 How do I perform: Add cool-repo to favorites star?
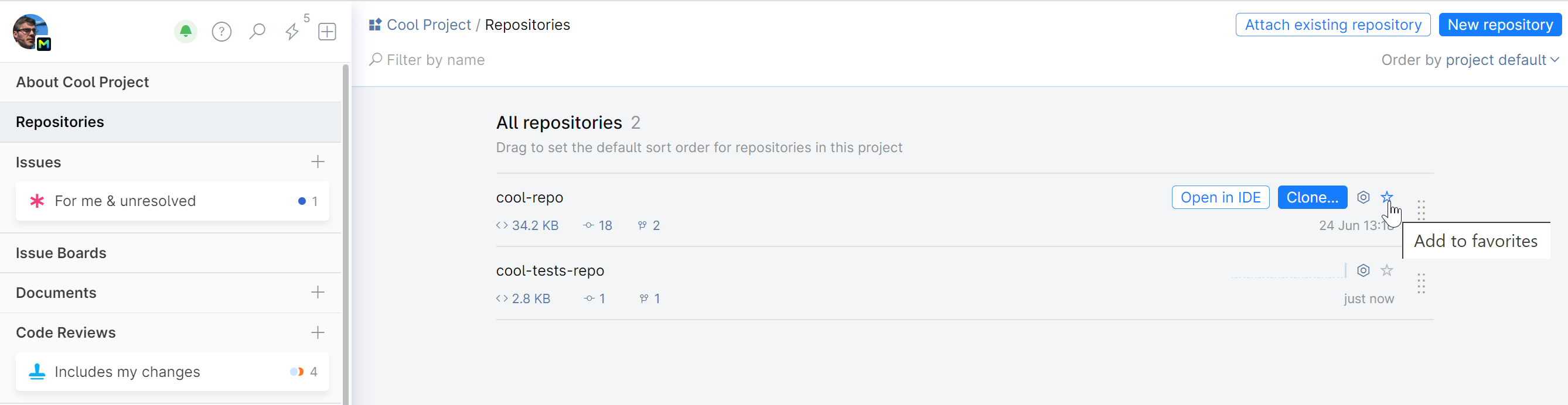coord(1386,197)
